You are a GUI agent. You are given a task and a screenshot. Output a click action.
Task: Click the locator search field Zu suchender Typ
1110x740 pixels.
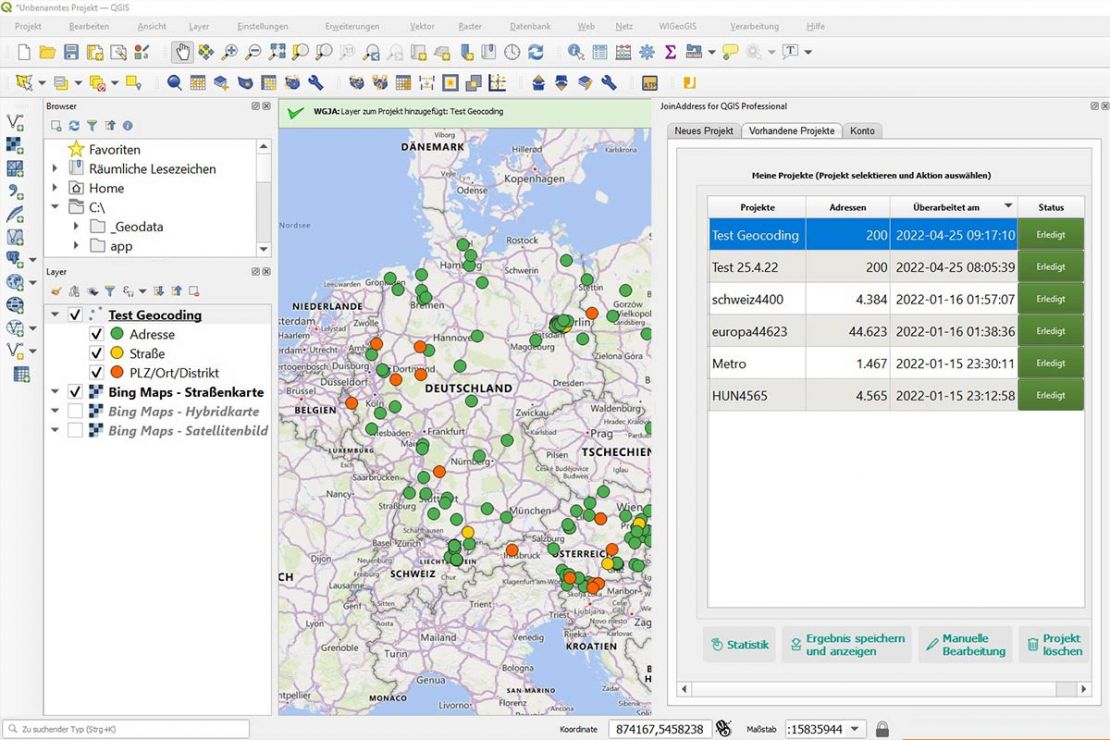pos(127,729)
